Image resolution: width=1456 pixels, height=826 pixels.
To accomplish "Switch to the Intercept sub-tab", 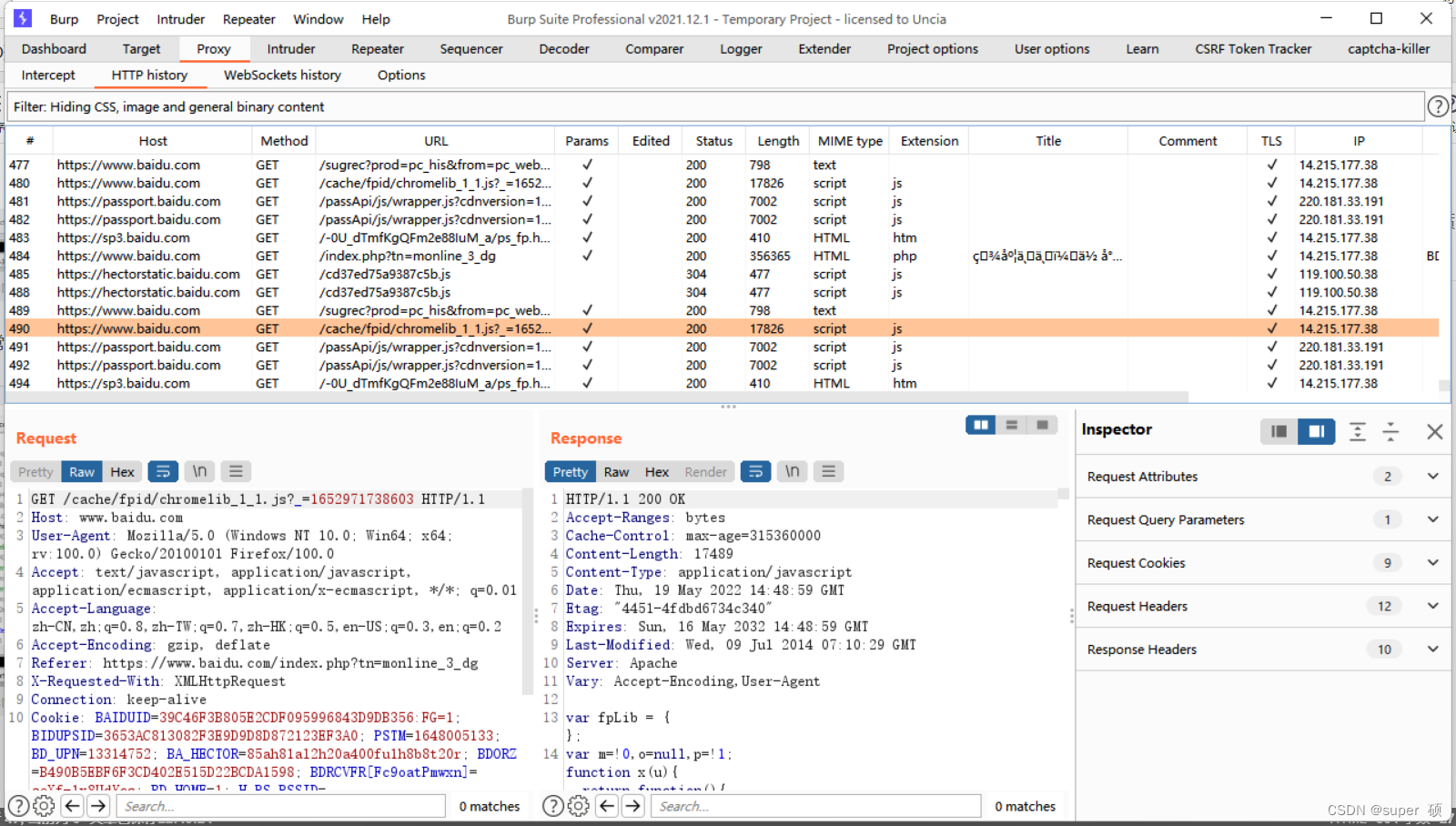I will (48, 76).
